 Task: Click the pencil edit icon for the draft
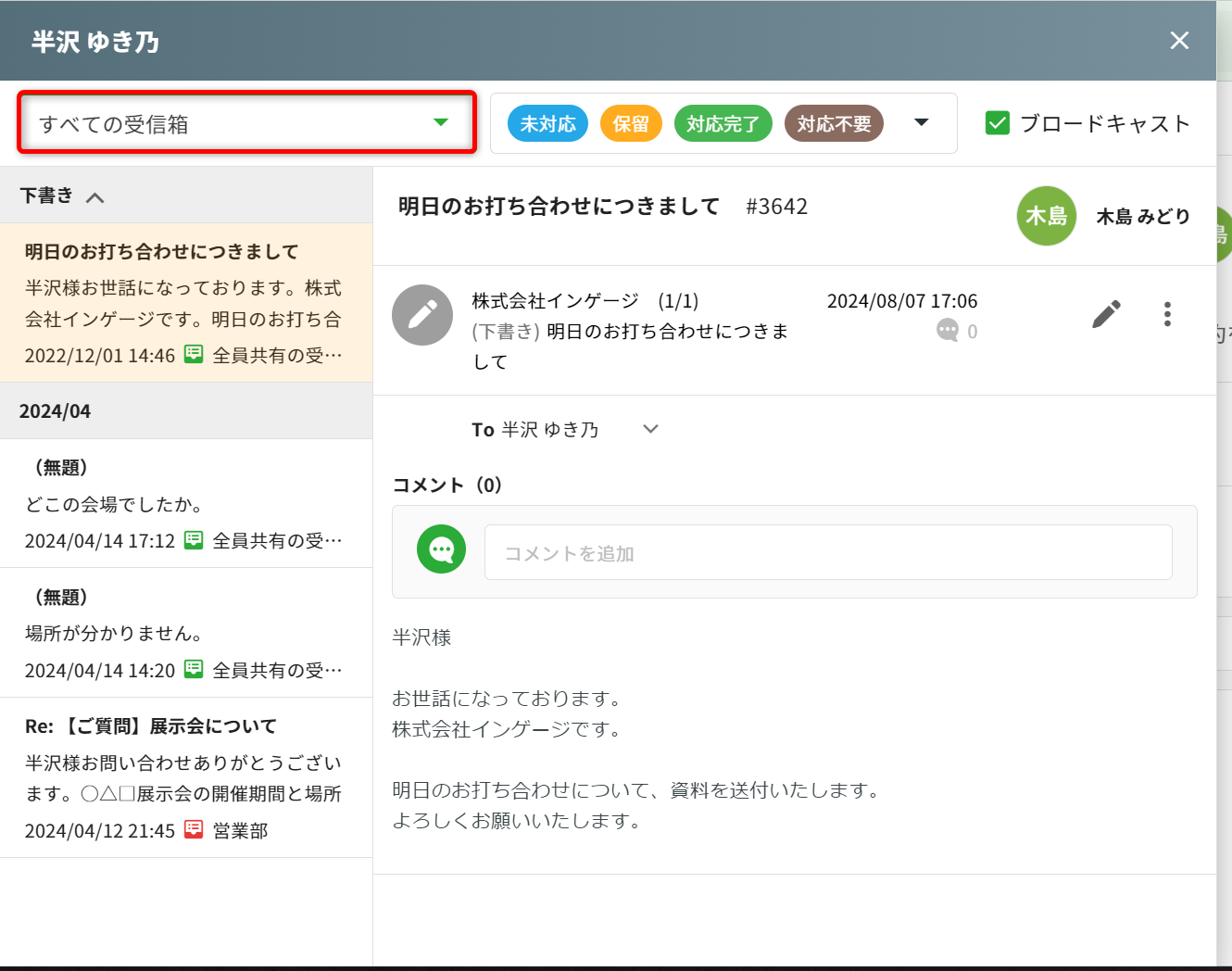pyautogui.click(x=1106, y=314)
